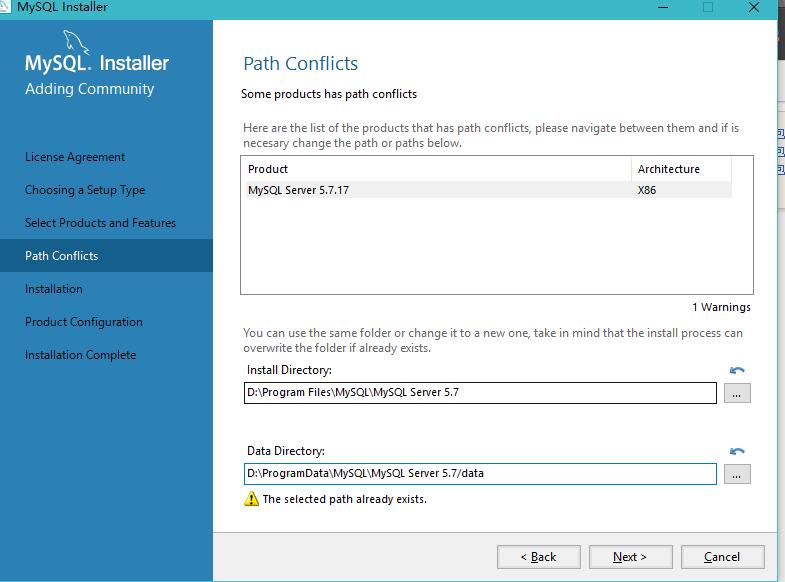Open the Choosing a Setup Type step

pos(85,190)
